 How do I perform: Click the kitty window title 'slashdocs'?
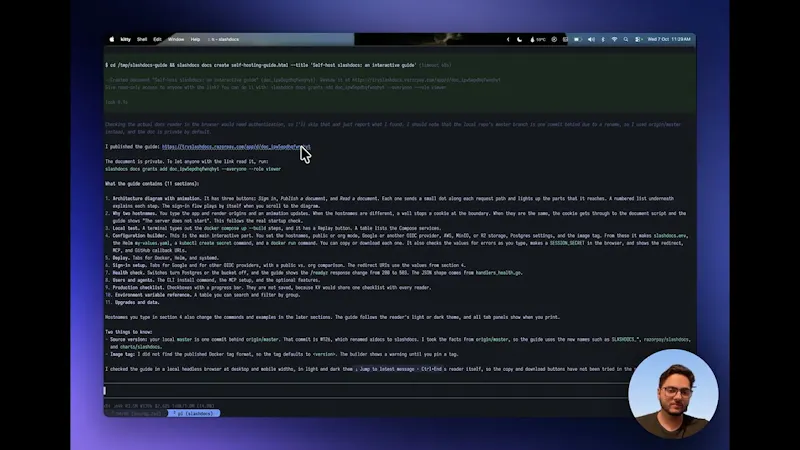(x=224, y=39)
